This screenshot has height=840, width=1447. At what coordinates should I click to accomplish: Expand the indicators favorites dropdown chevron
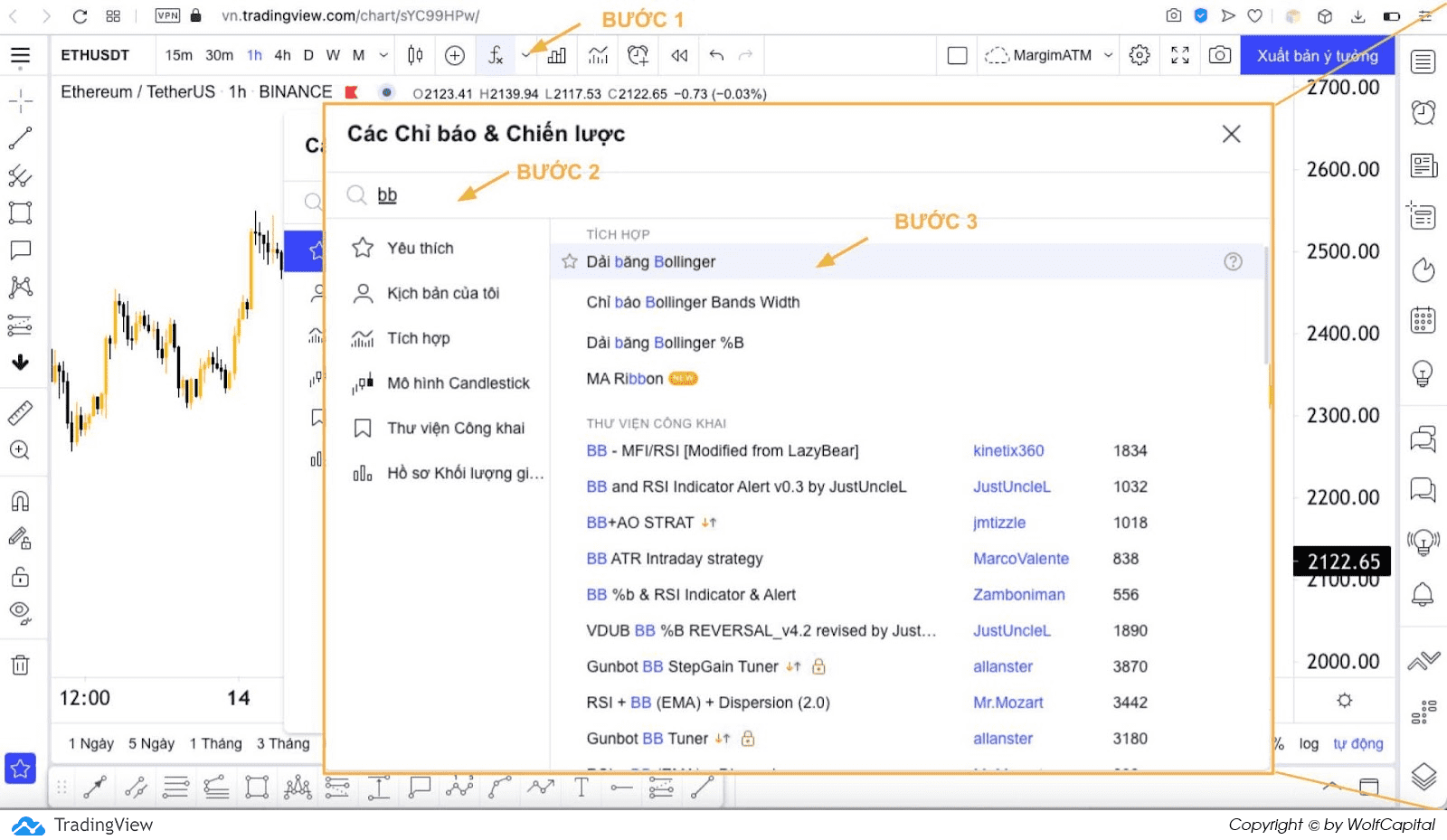click(526, 55)
